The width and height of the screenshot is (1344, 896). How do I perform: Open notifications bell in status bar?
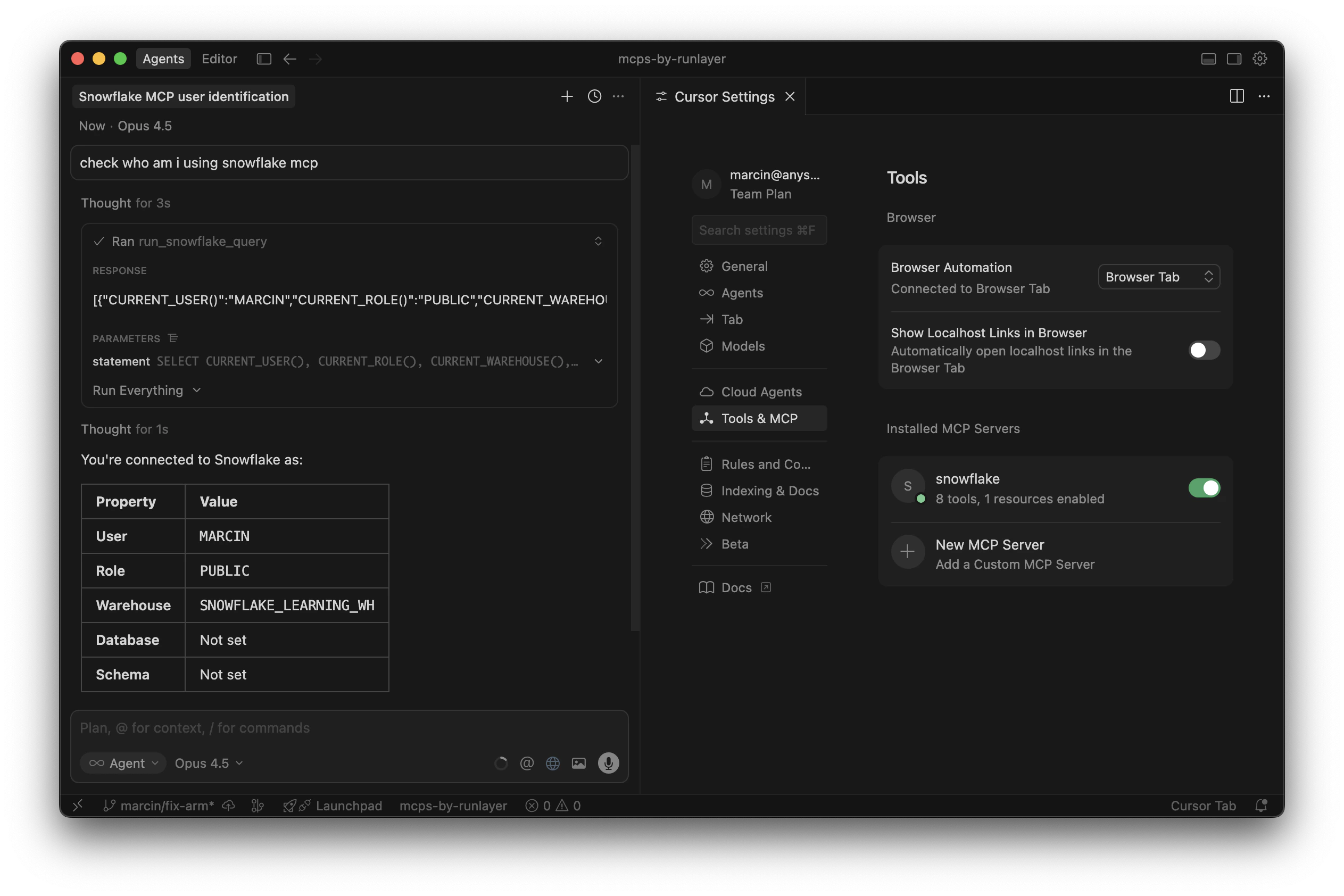[x=1260, y=805]
